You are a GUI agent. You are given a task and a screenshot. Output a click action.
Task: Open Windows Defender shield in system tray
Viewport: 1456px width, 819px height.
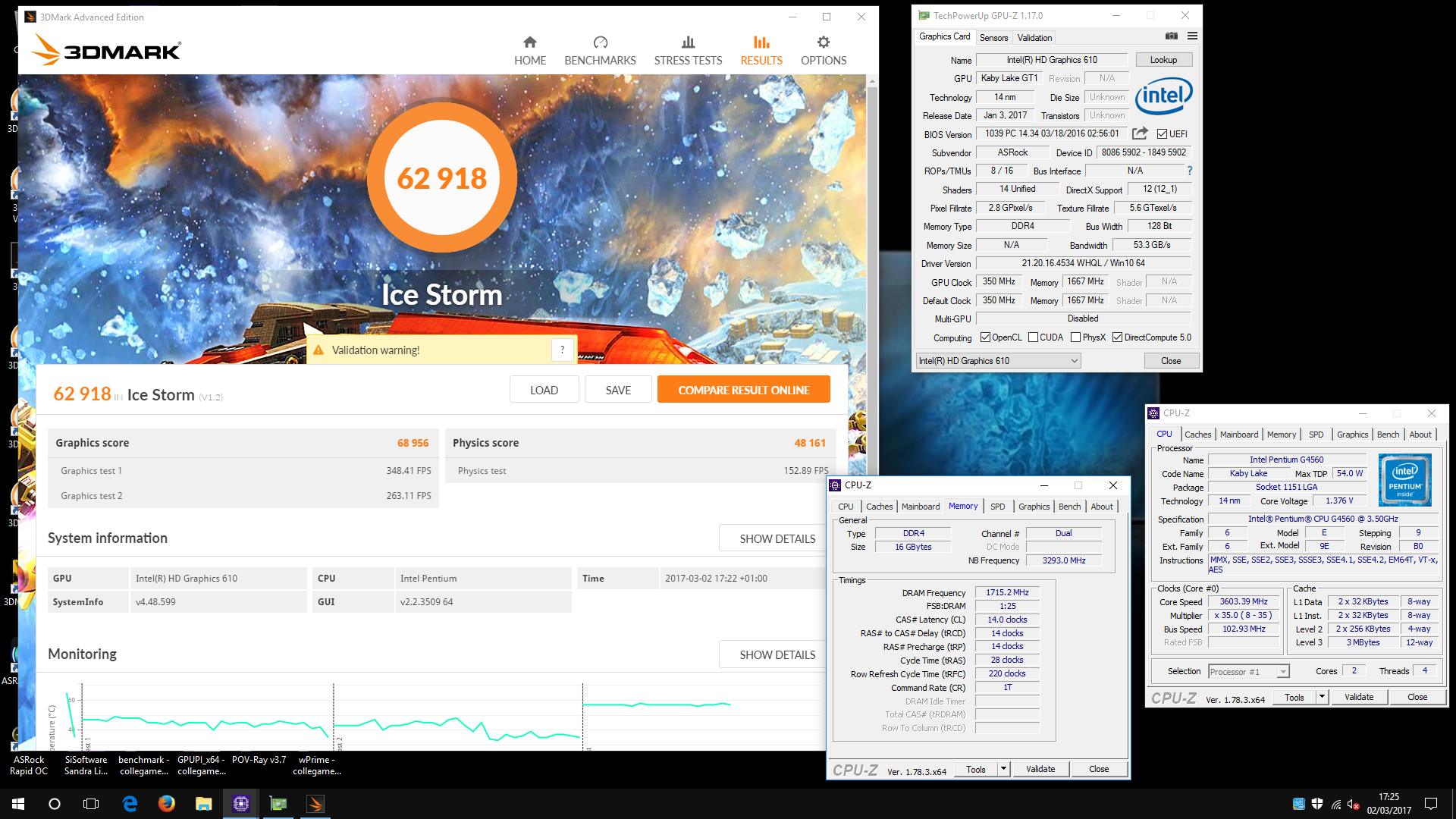1317,804
